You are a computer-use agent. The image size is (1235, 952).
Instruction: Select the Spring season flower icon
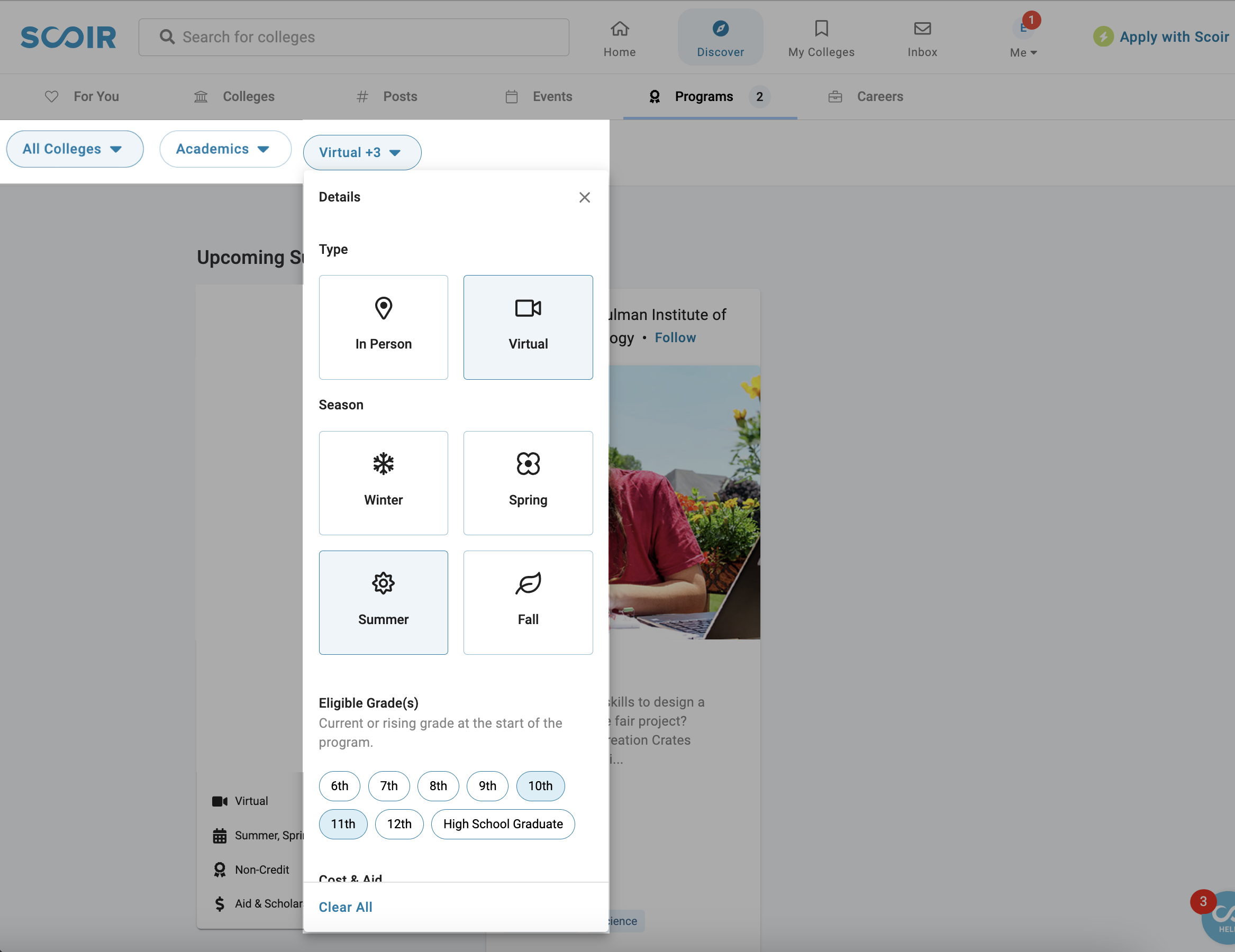click(528, 463)
